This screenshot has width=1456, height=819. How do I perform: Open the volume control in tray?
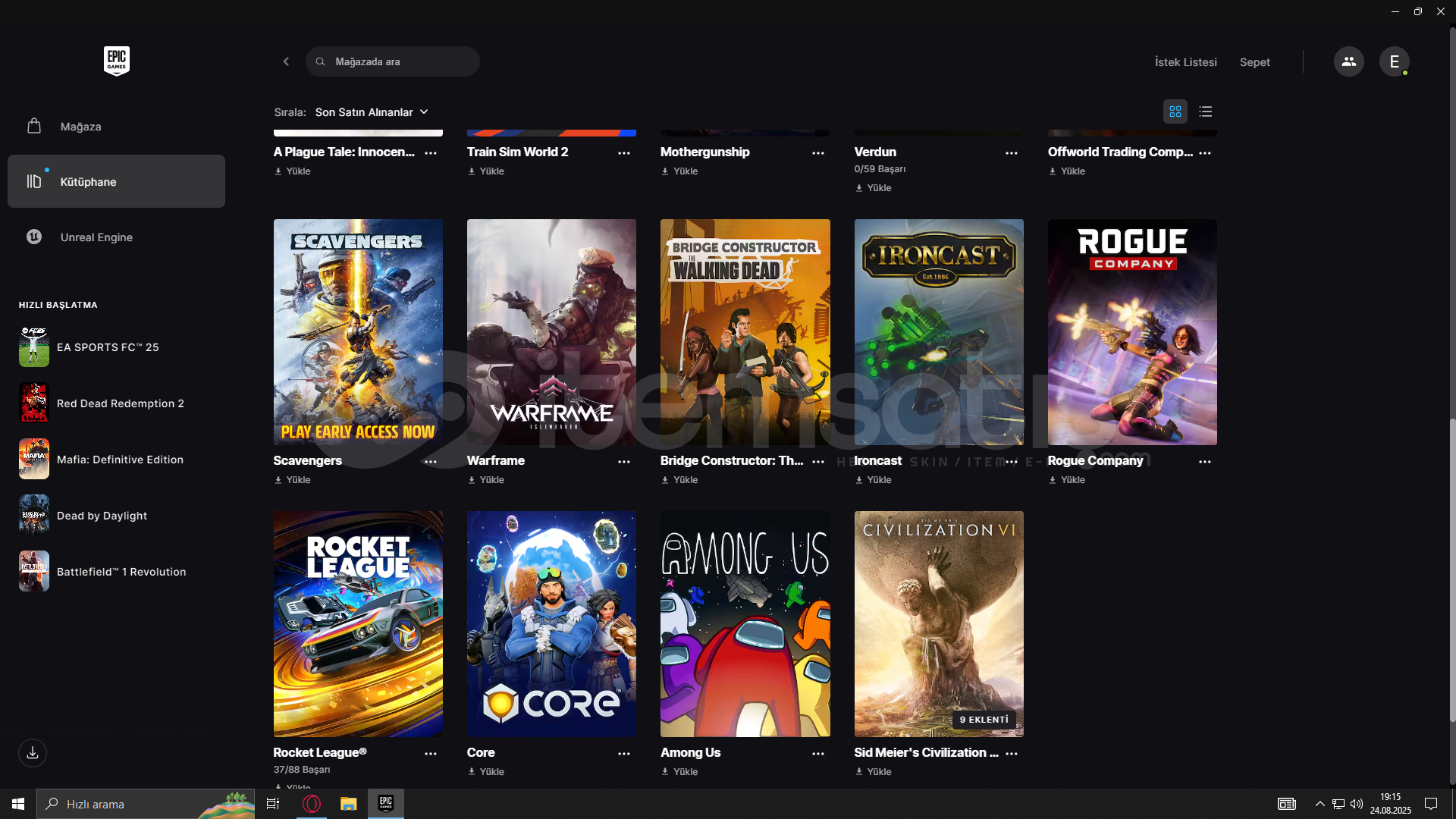pos(1357,804)
